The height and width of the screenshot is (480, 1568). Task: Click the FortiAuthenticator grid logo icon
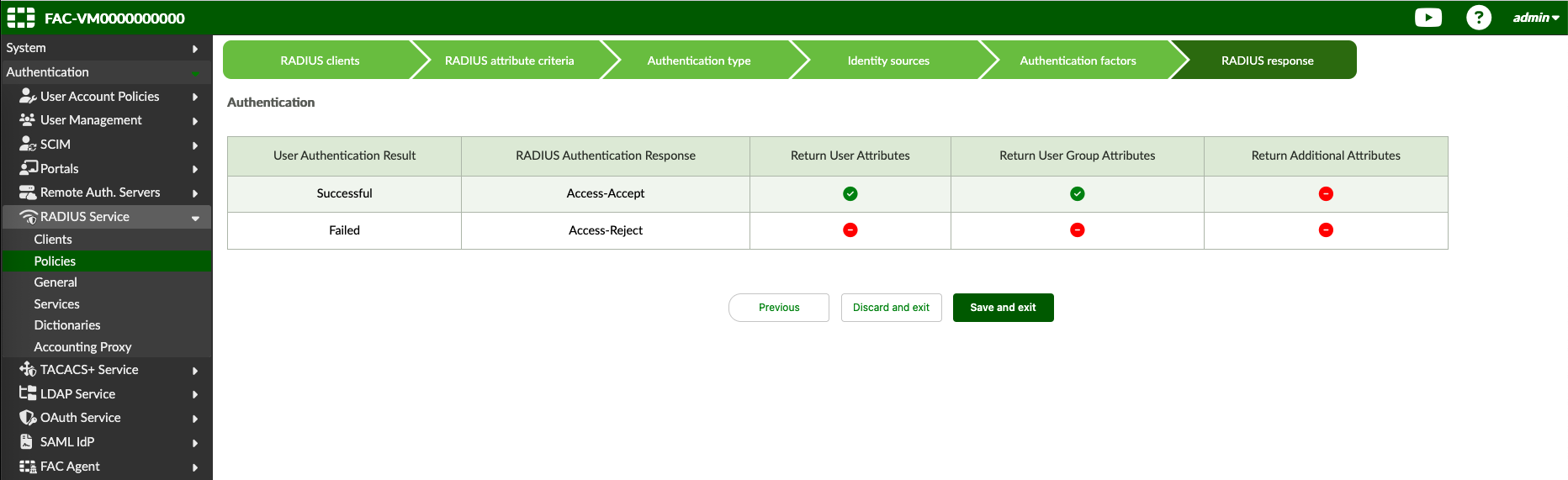pyautogui.click(x=21, y=18)
